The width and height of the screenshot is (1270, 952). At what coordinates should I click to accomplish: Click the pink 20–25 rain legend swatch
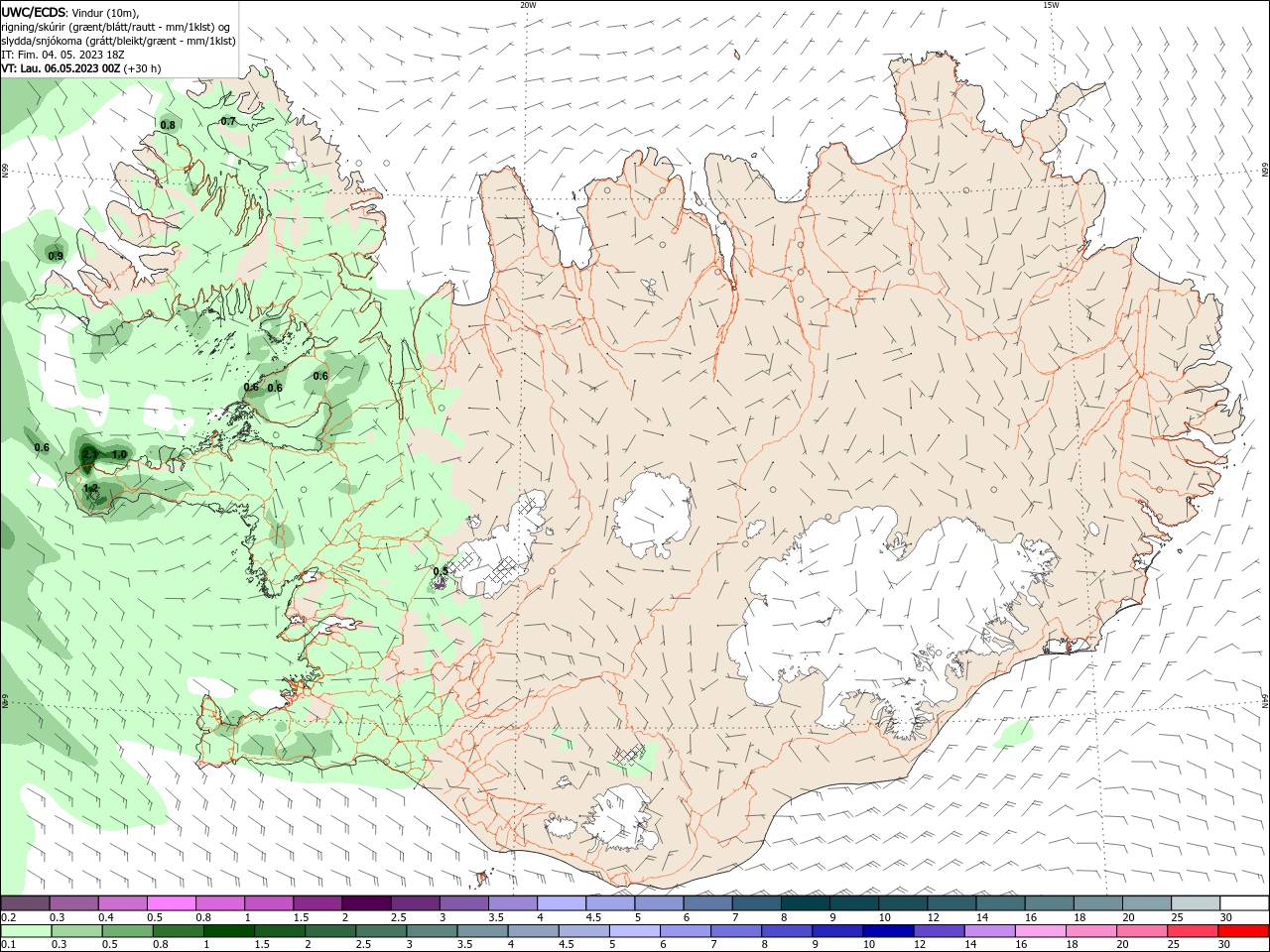tap(1141, 931)
